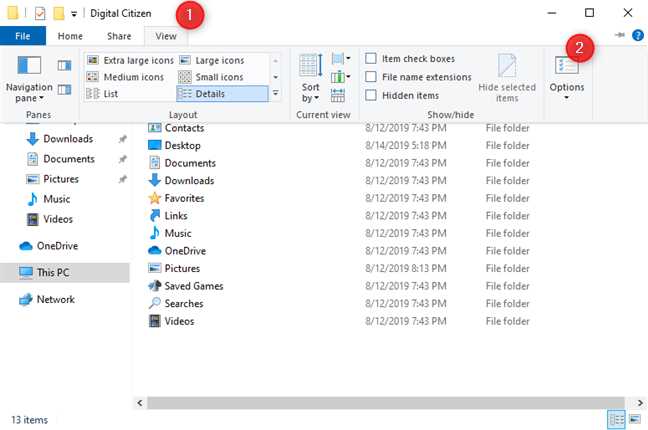648x430 pixels.
Task: Select the Links folder
Action: (x=168, y=216)
